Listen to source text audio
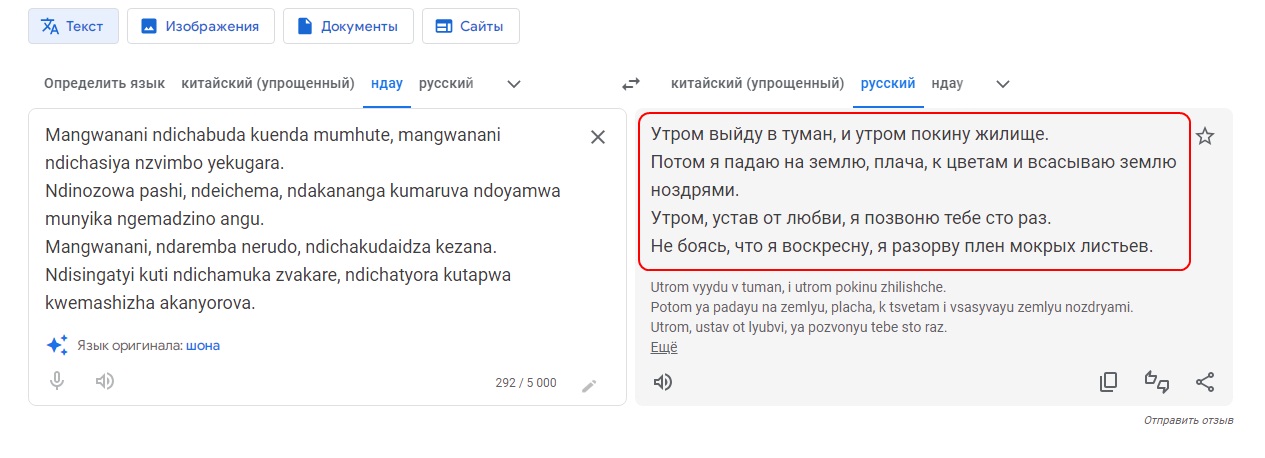Image resolution: width=1265 pixels, height=458 pixels. point(105,381)
